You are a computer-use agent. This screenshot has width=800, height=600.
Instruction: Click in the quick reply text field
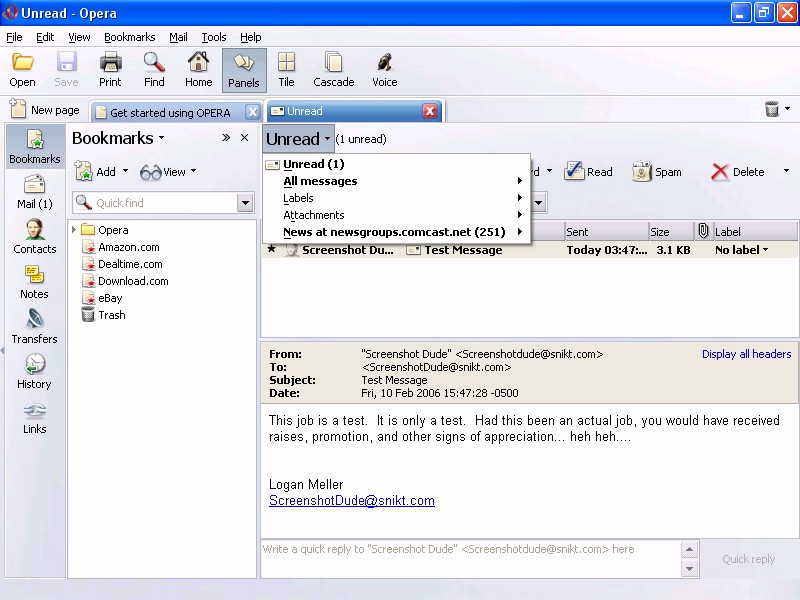[470, 558]
